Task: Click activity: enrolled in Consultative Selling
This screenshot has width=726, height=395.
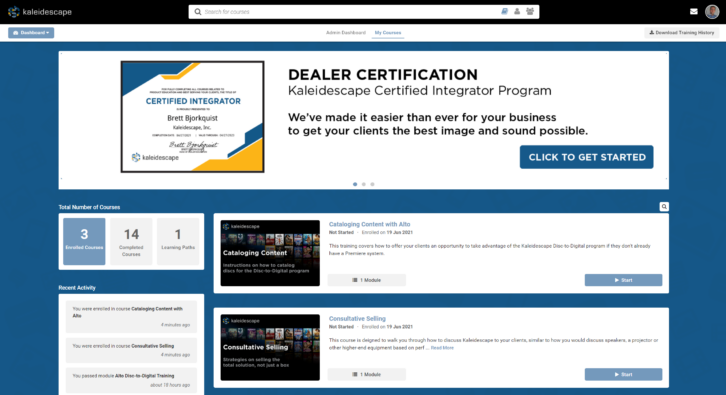Action: 131,351
